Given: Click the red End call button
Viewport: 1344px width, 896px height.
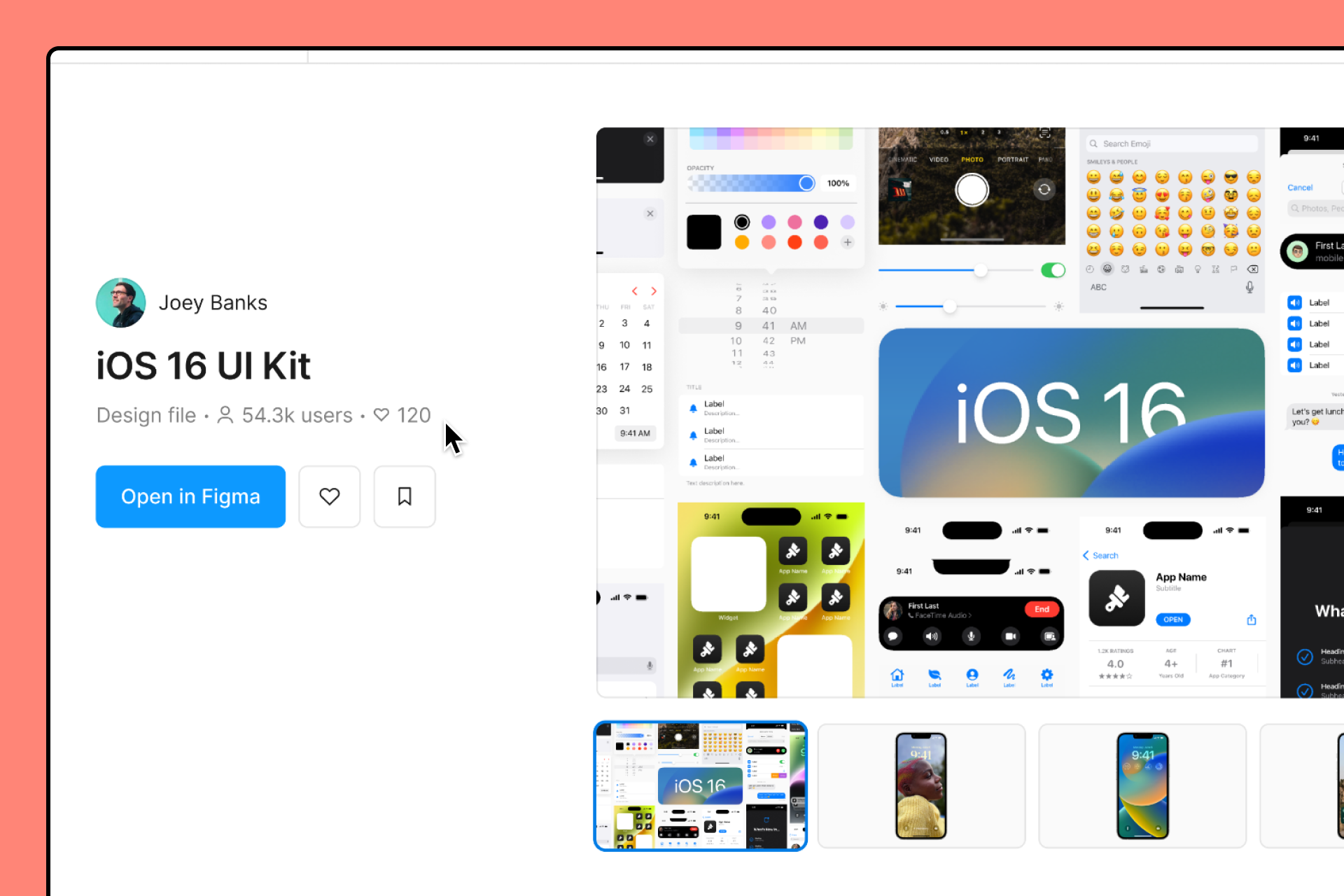Looking at the screenshot, I should click(x=1042, y=609).
